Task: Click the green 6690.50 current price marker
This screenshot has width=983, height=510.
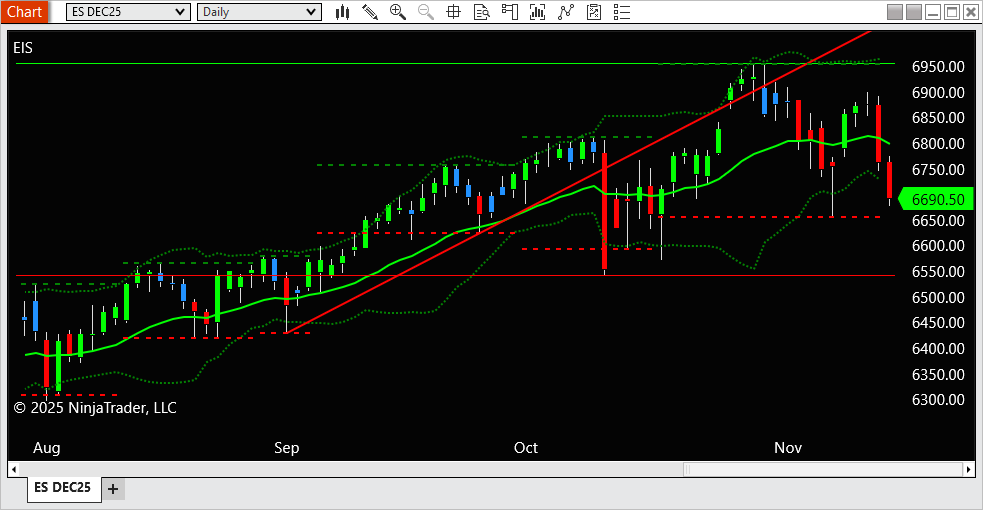Action: pos(936,199)
